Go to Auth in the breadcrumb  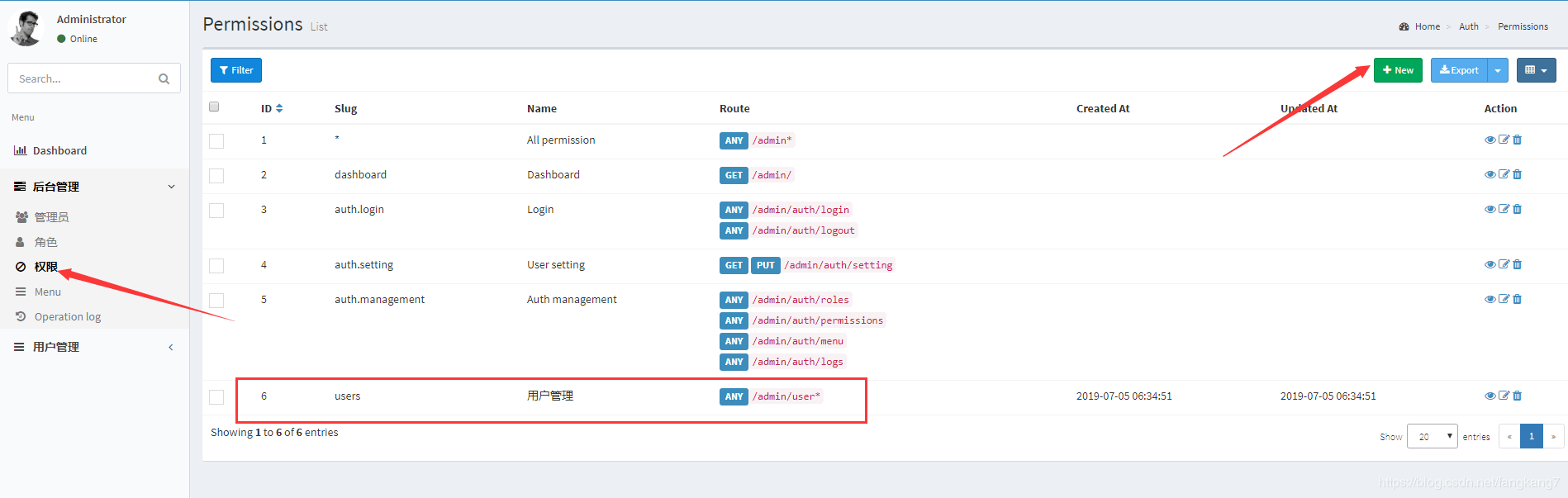pos(1469,26)
